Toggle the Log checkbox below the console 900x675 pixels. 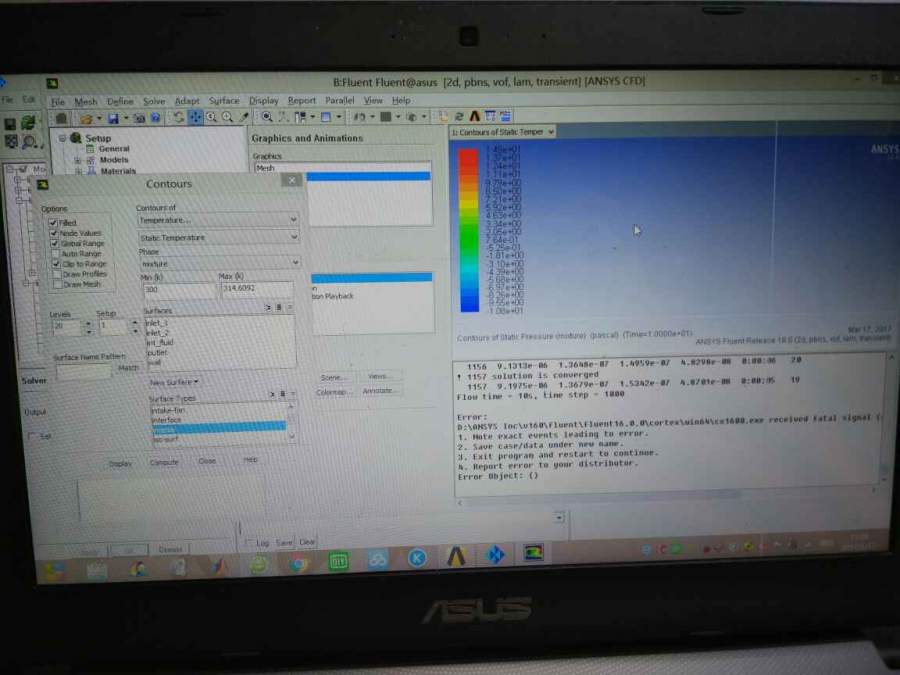point(249,542)
